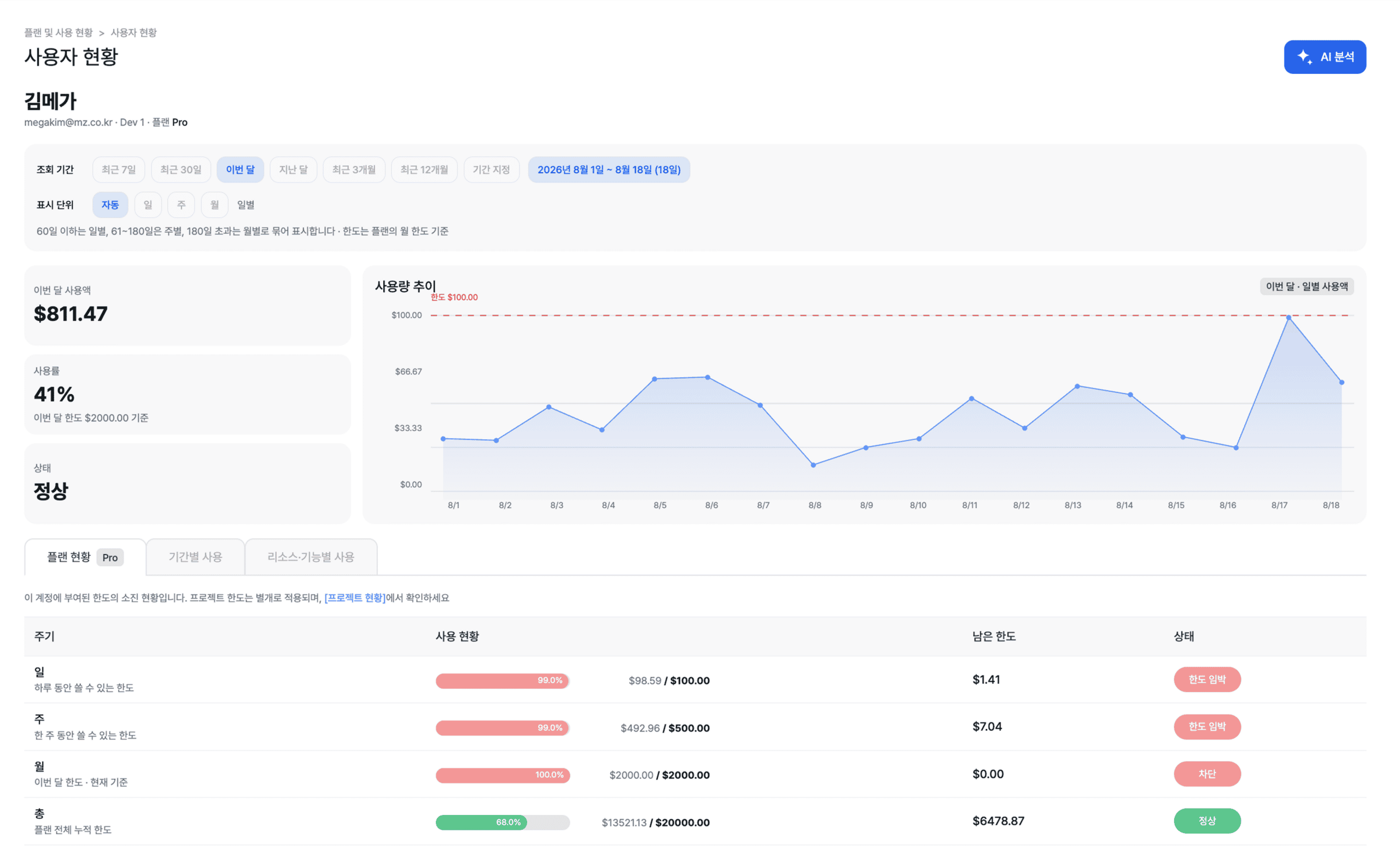Screen dimensions: 1400x862
Task: Open the 플랜 현황 Pro tab
Action: (x=85, y=557)
